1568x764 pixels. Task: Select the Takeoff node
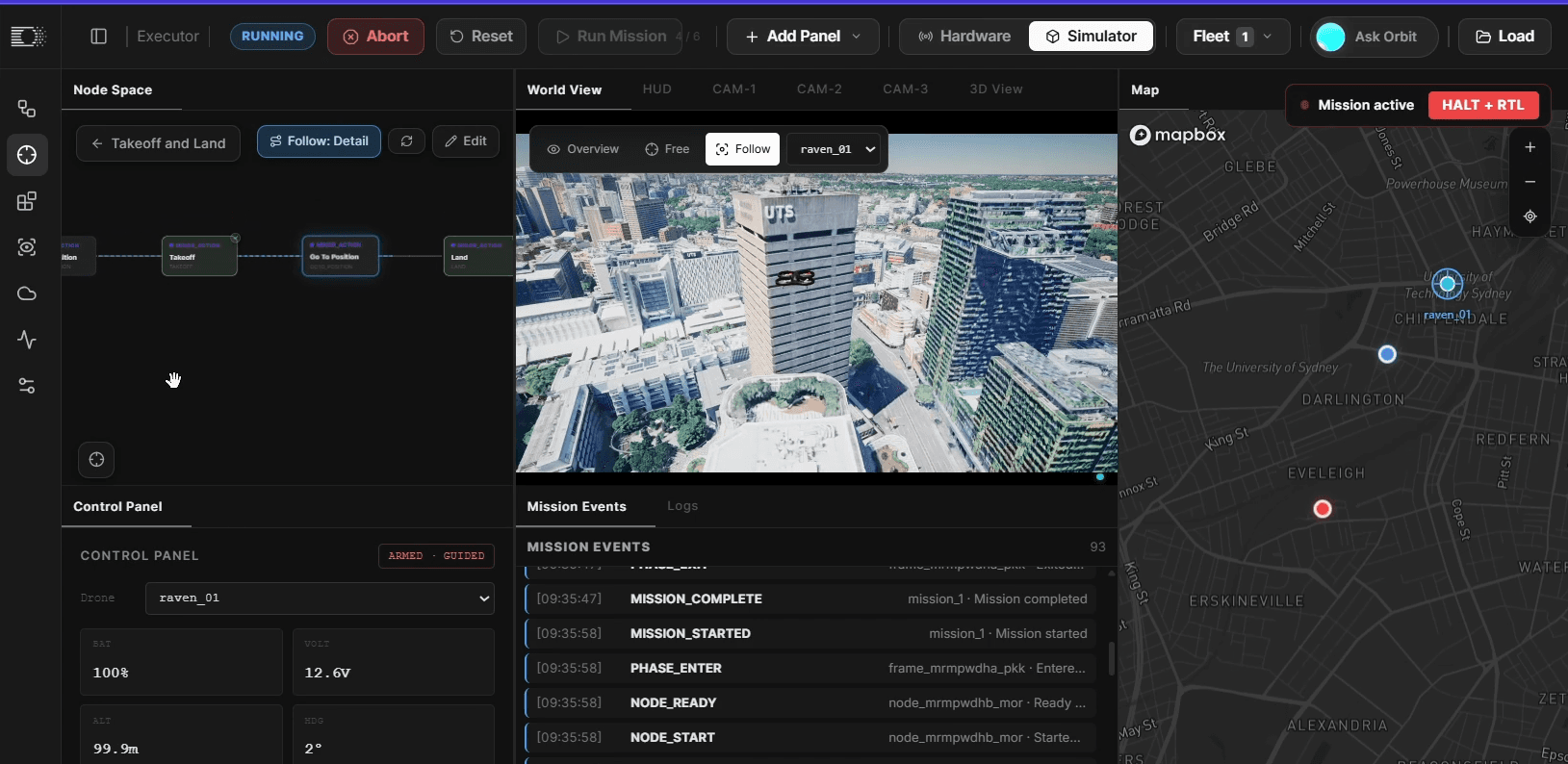(x=199, y=256)
